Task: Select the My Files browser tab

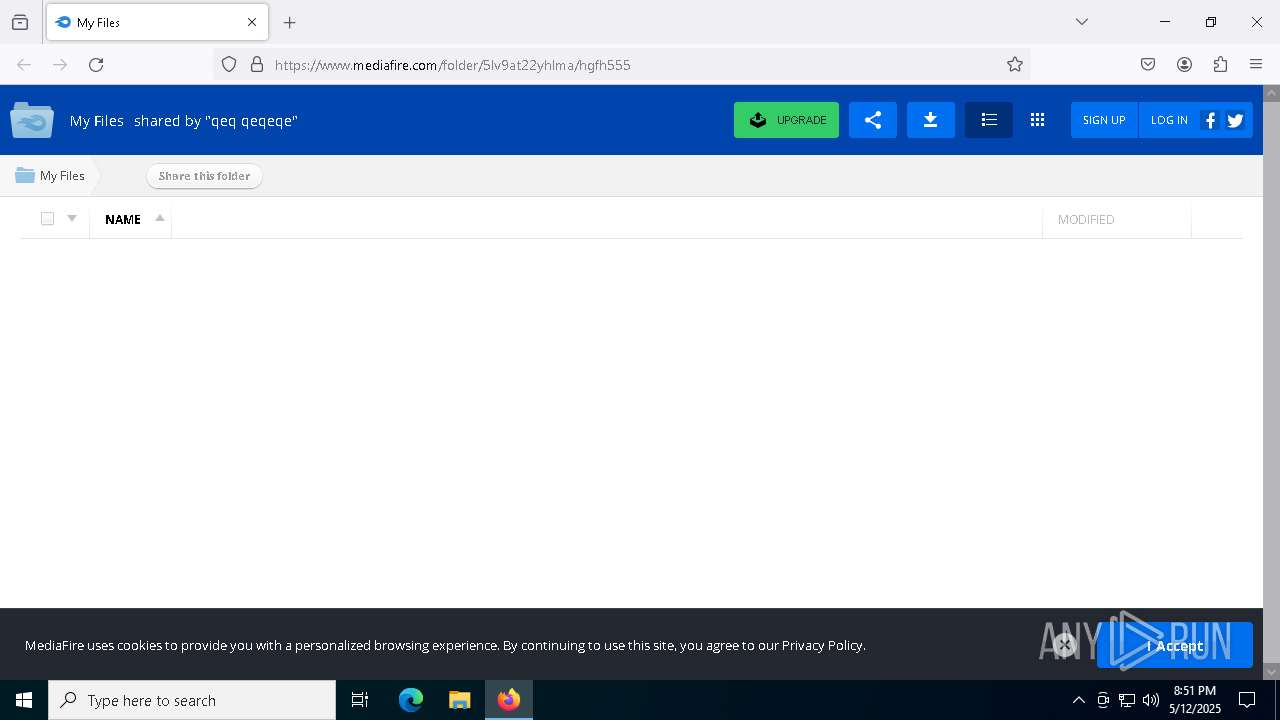Action: [x=157, y=22]
